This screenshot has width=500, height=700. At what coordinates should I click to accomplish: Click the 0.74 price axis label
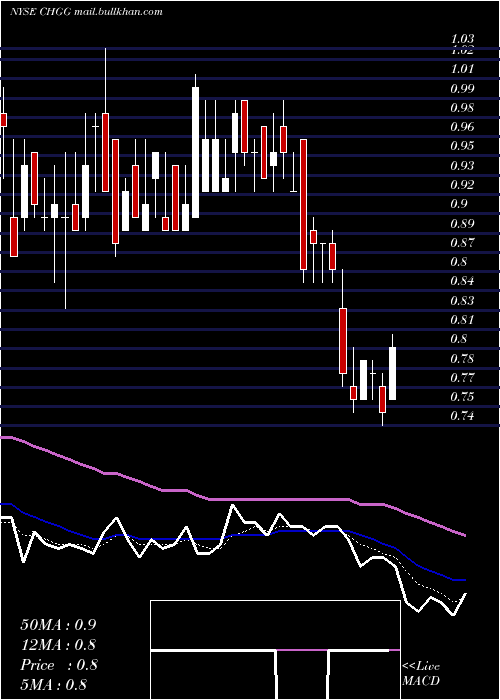click(x=462, y=416)
